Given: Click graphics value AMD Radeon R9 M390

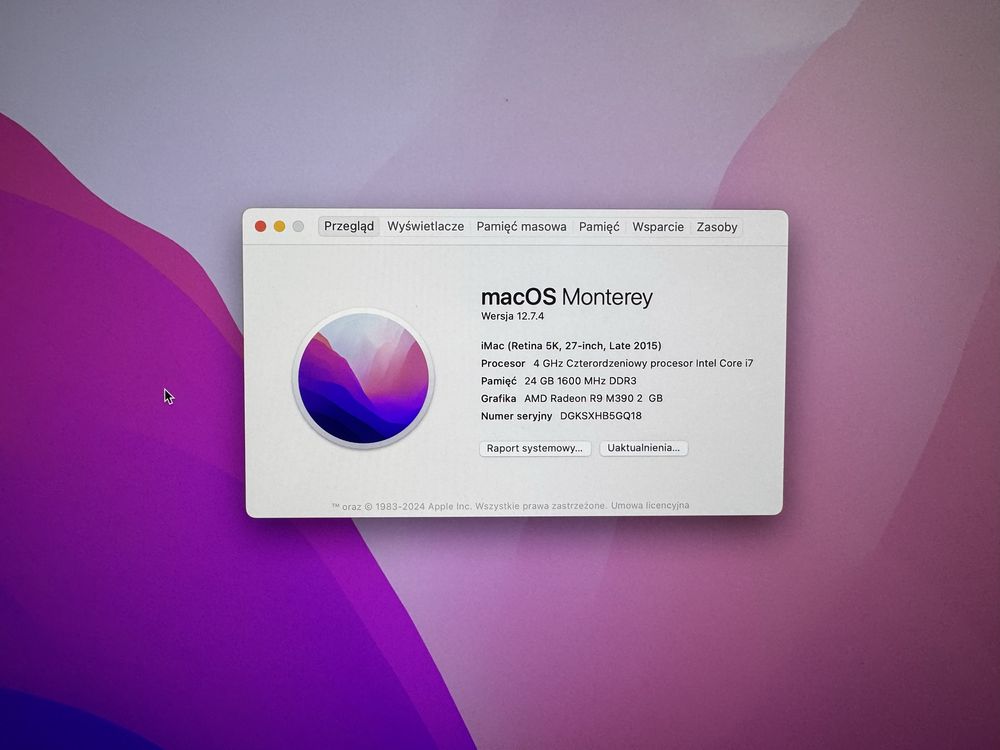Looking at the screenshot, I should [x=593, y=398].
